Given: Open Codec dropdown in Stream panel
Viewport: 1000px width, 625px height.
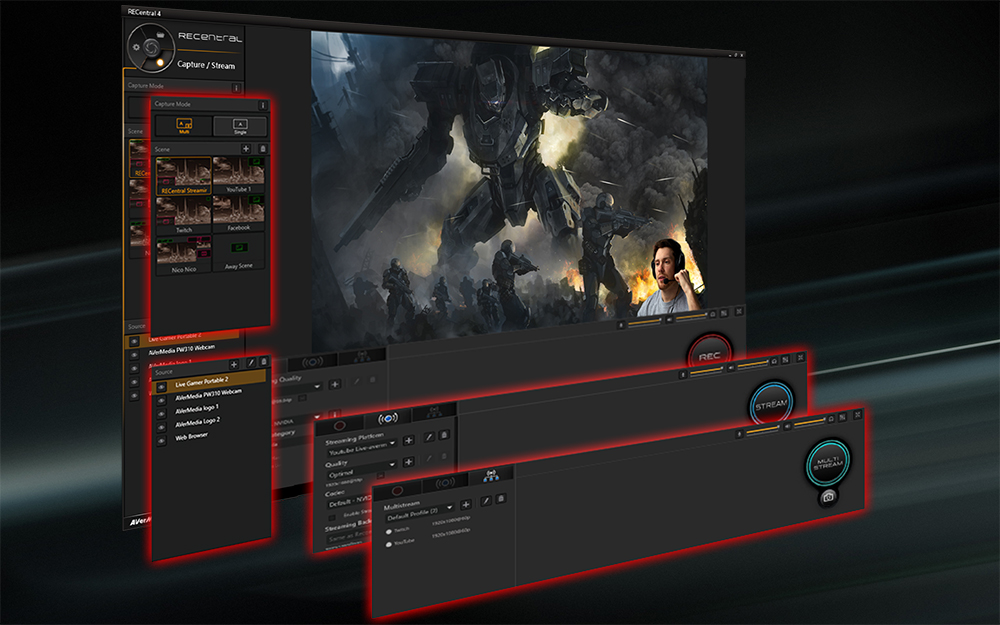Looking at the screenshot, I should [x=349, y=501].
